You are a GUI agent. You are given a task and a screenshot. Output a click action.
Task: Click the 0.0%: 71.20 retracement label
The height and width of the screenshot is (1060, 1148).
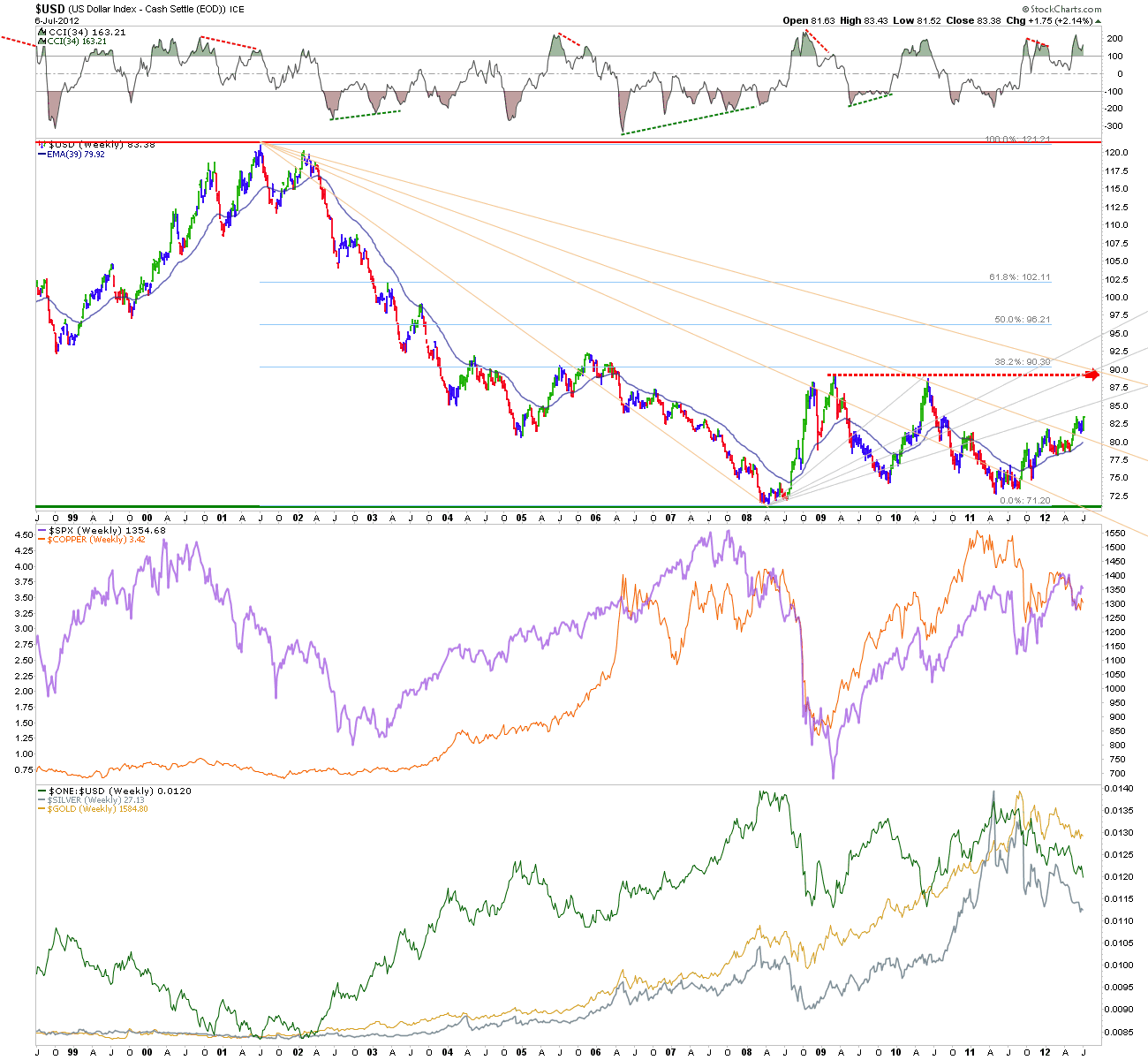1024,501
